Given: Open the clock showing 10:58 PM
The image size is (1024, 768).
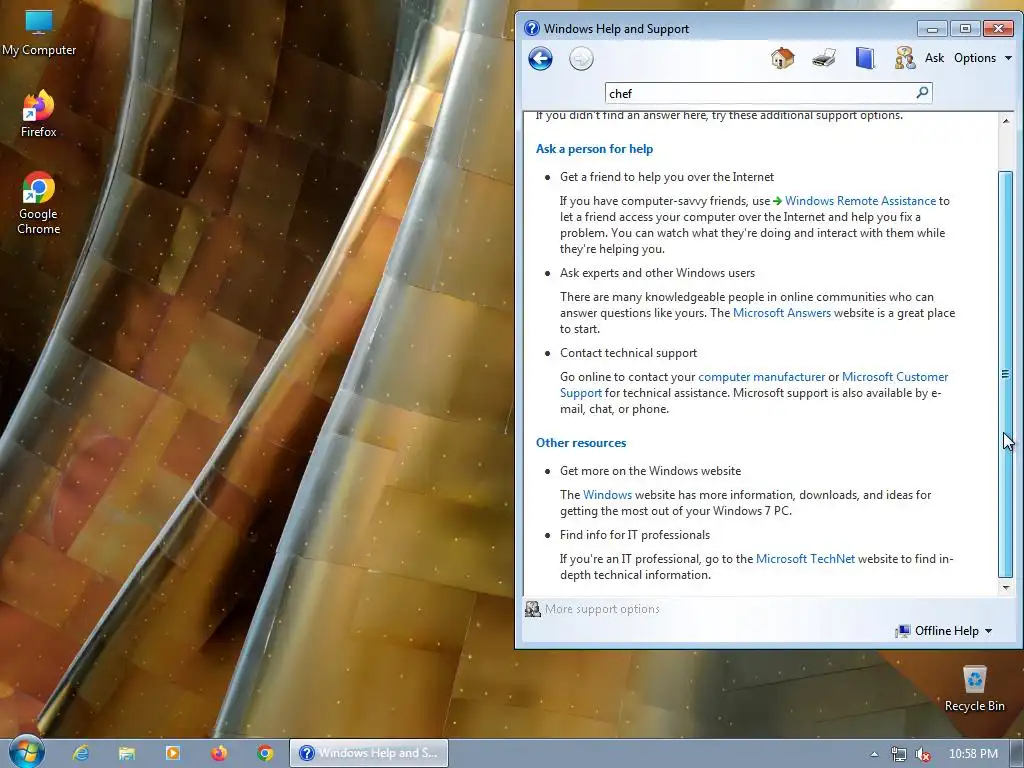Looking at the screenshot, I should (x=973, y=754).
